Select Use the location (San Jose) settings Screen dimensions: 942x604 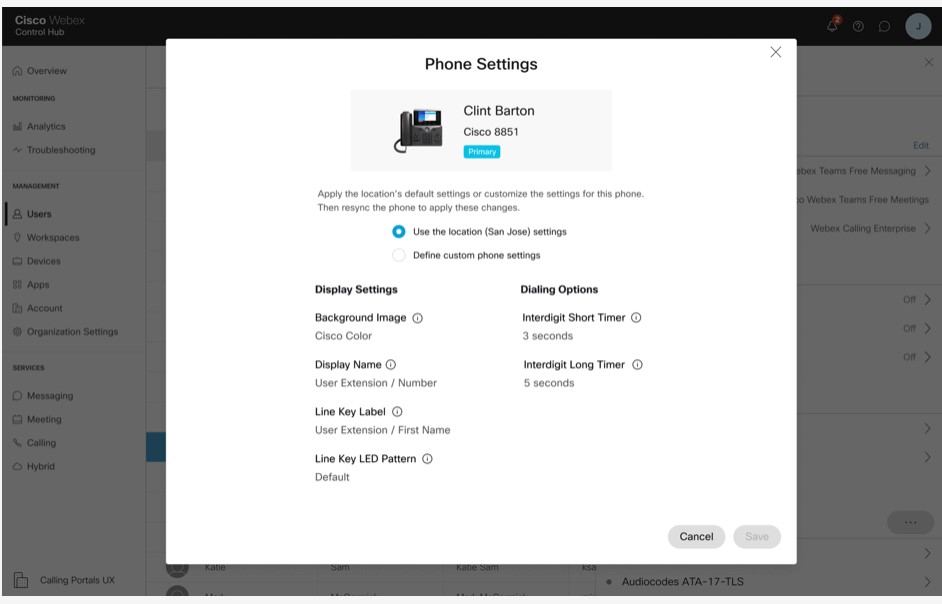click(399, 231)
